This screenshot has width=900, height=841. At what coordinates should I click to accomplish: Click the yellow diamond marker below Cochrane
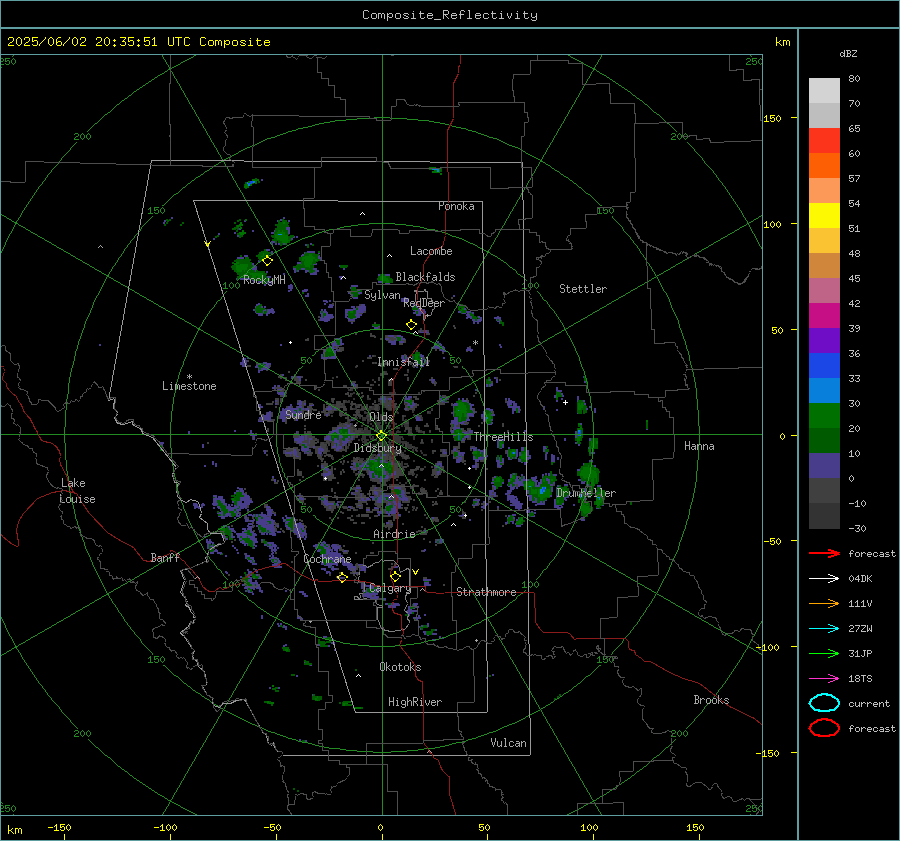(x=343, y=577)
